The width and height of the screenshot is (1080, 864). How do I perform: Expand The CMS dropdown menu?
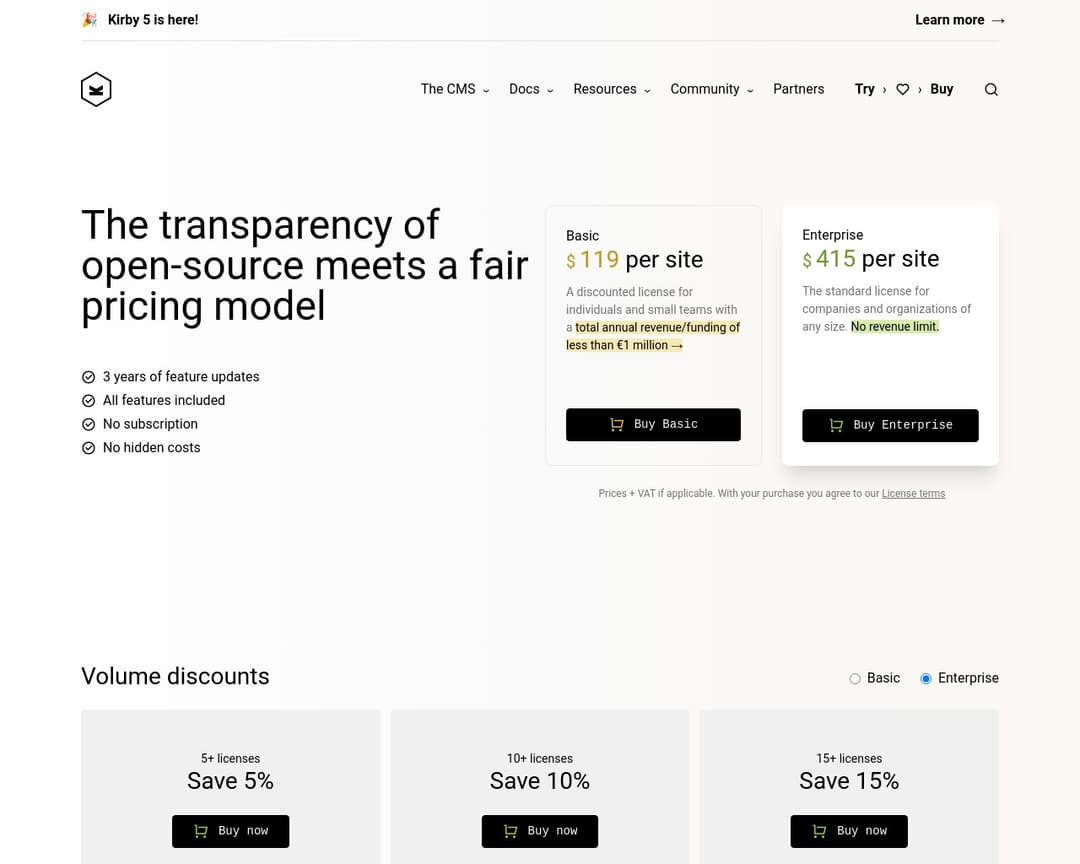(x=455, y=90)
